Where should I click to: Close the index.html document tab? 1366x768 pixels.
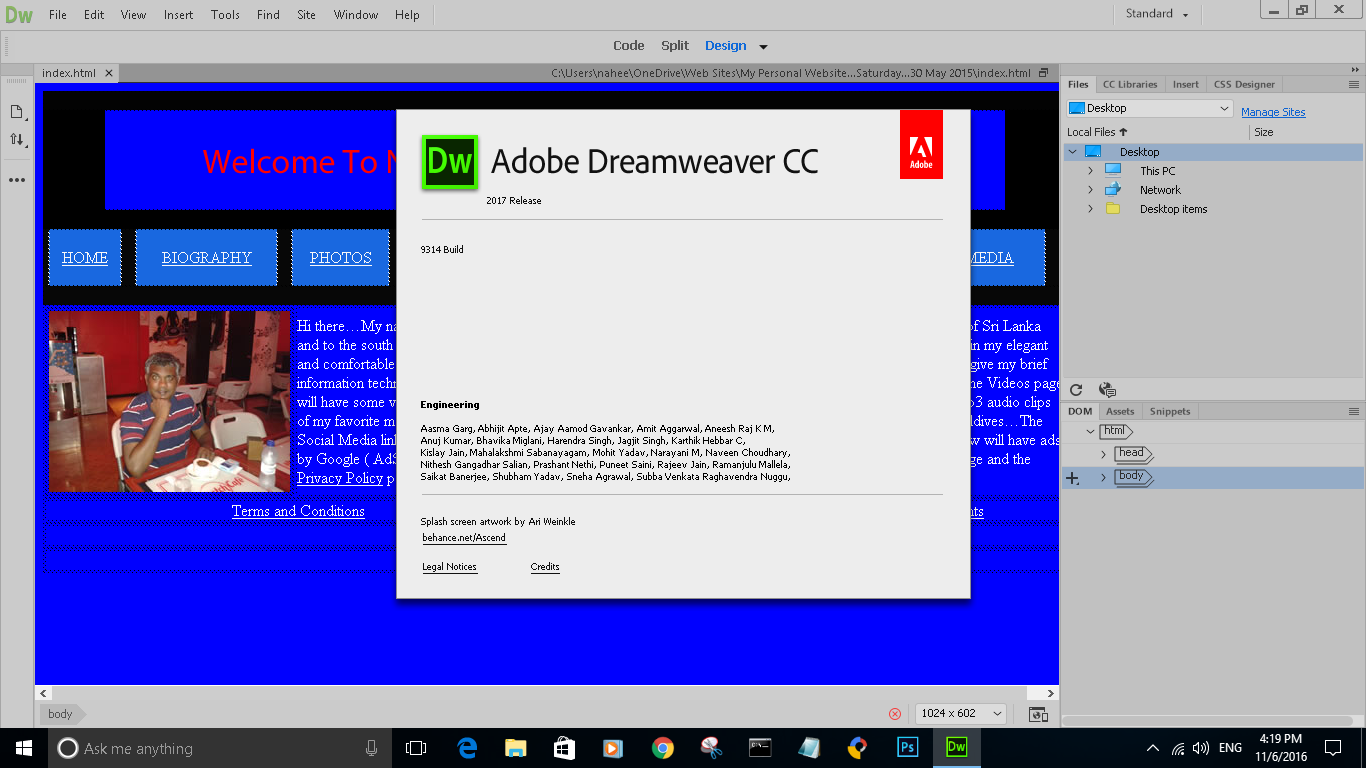coord(109,73)
